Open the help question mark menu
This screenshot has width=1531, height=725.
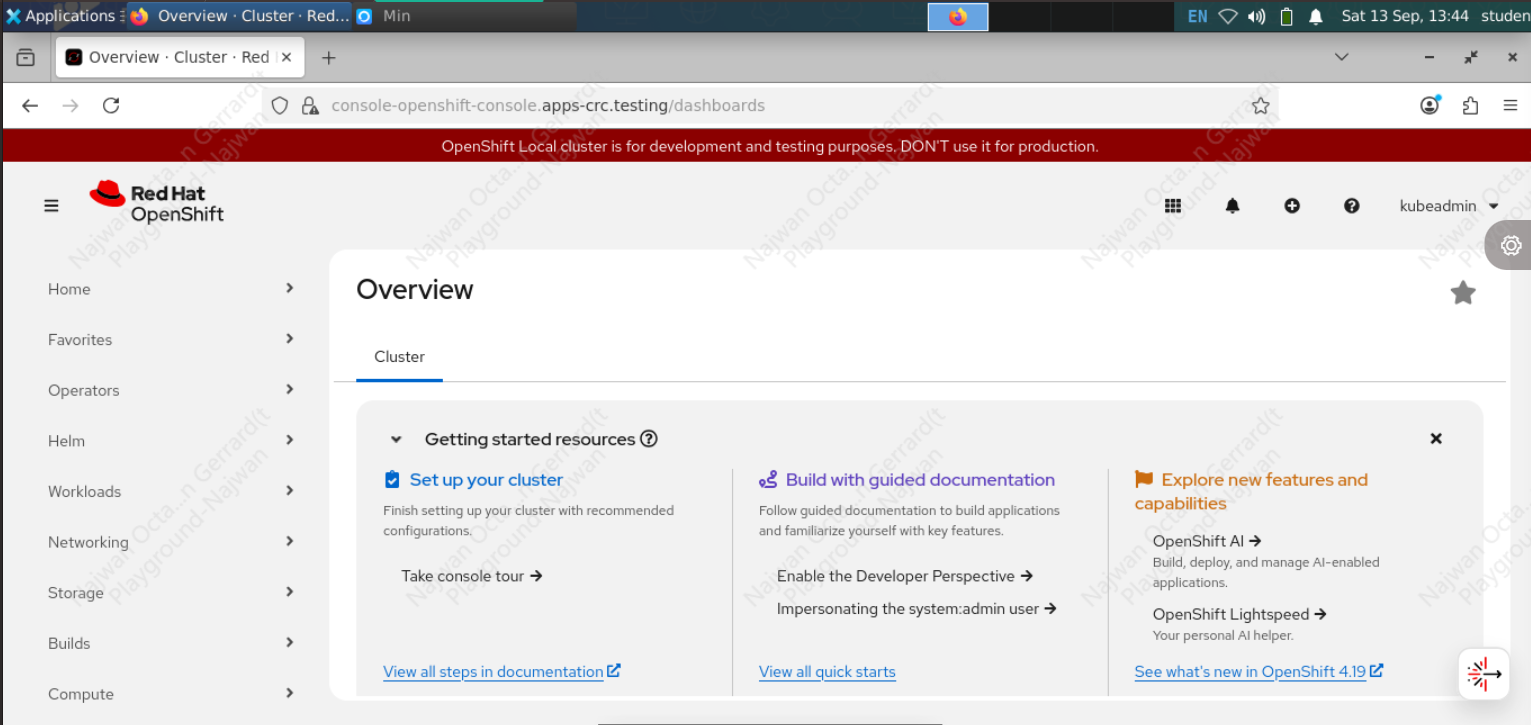pyautogui.click(x=1351, y=206)
